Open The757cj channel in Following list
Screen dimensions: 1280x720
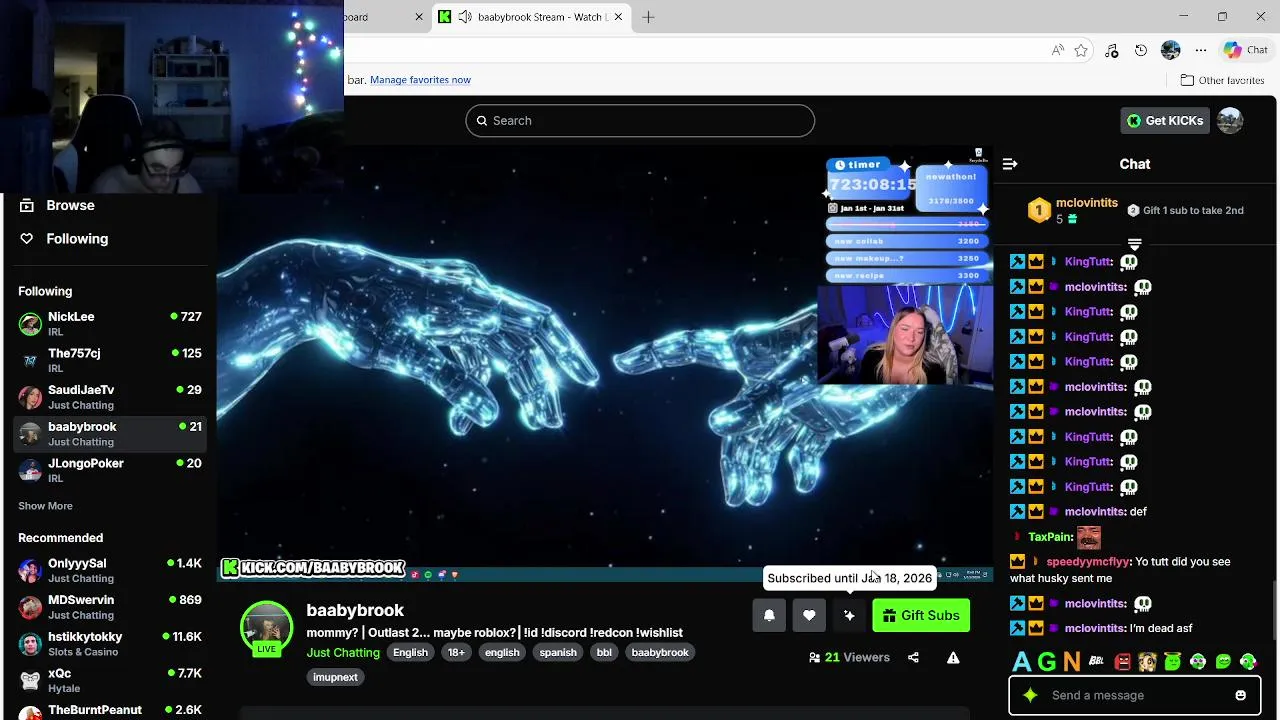[111, 360]
